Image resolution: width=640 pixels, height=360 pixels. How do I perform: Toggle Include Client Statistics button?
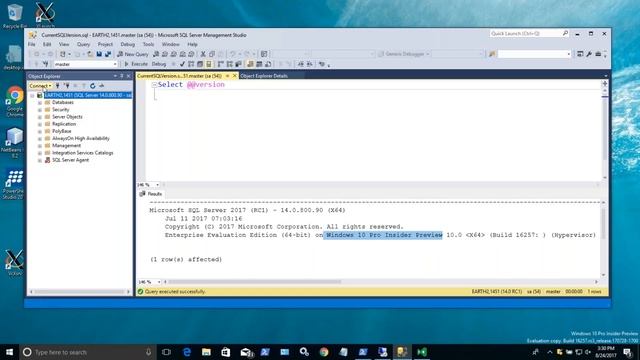pyautogui.click(x=239, y=64)
